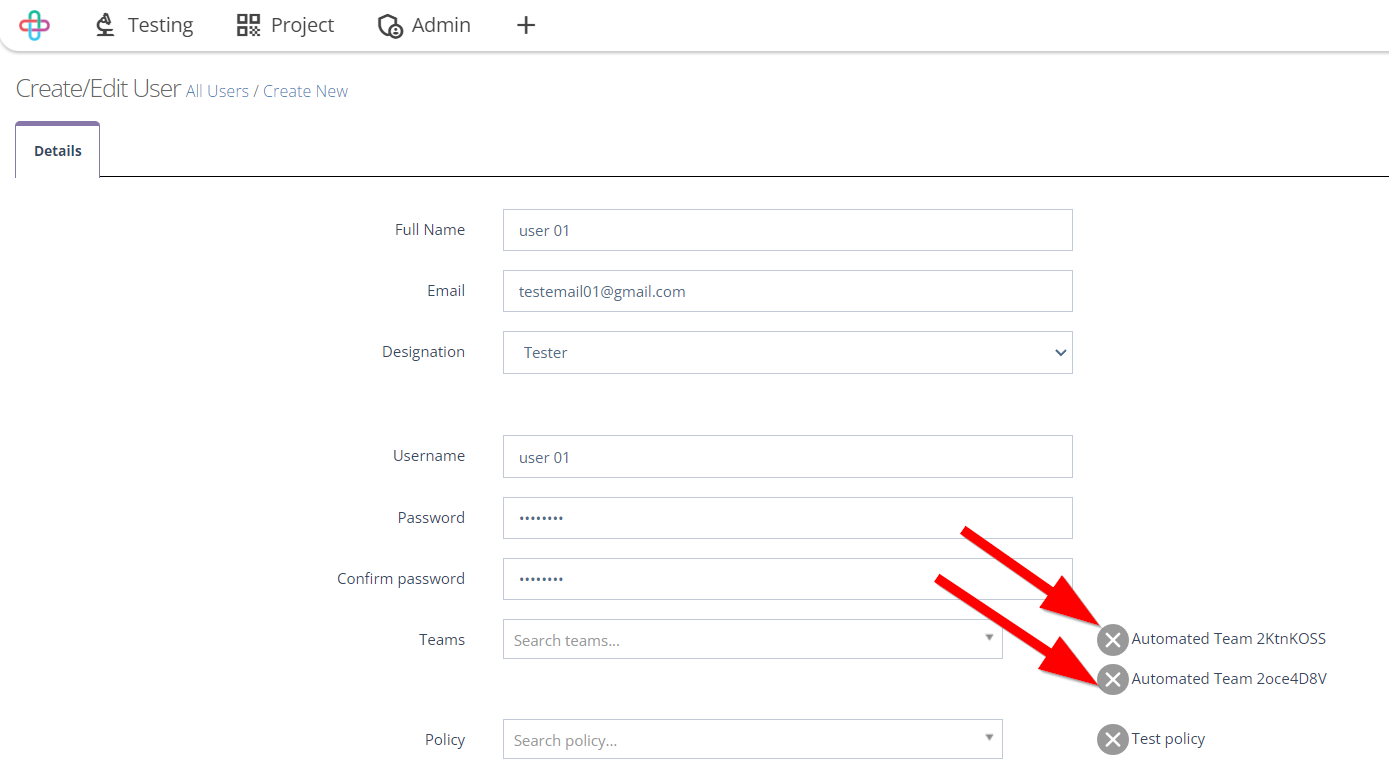Click the Create New breadcrumb link

(306, 91)
